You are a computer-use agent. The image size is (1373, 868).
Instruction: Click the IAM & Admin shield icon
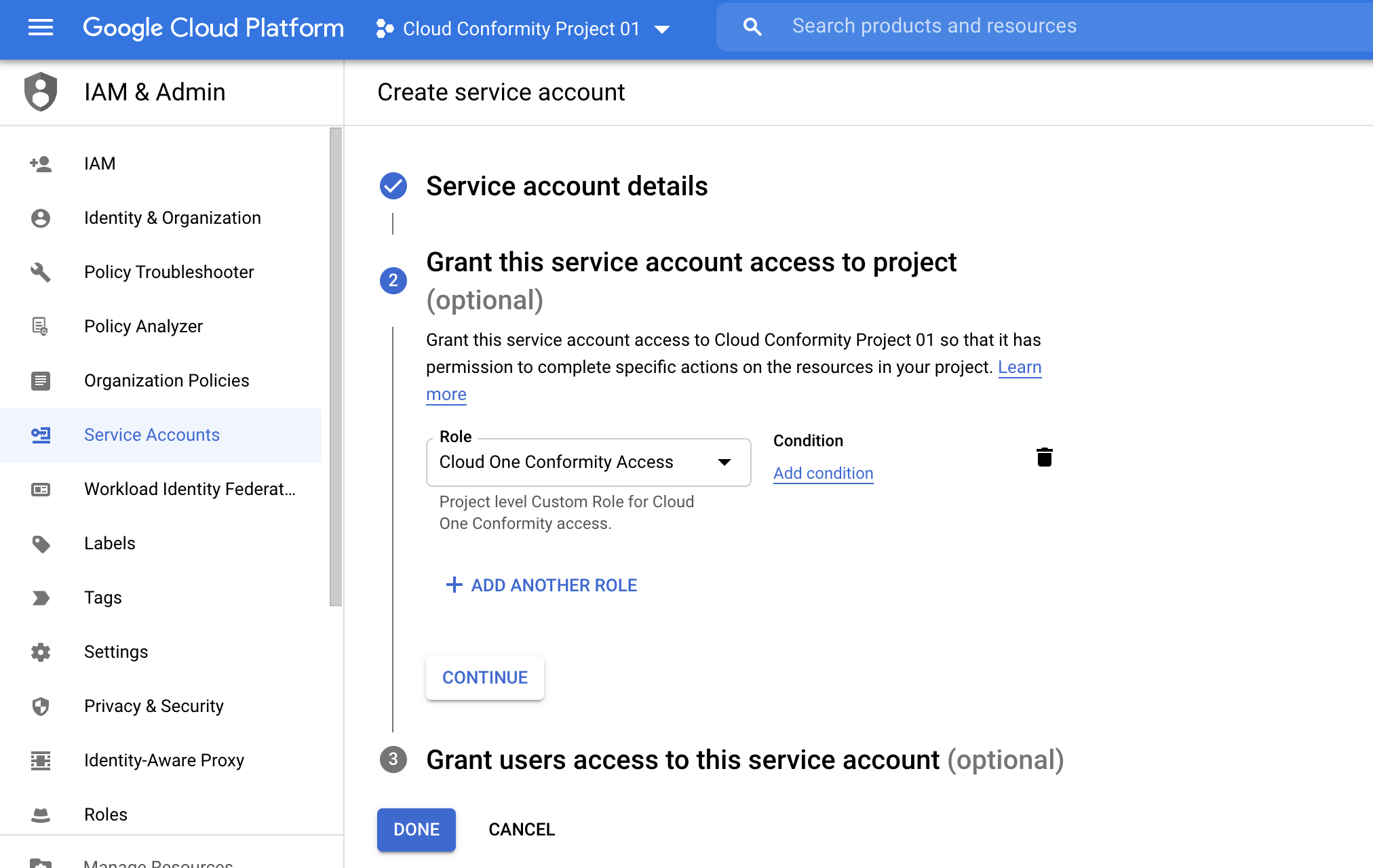(x=40, y=92)
